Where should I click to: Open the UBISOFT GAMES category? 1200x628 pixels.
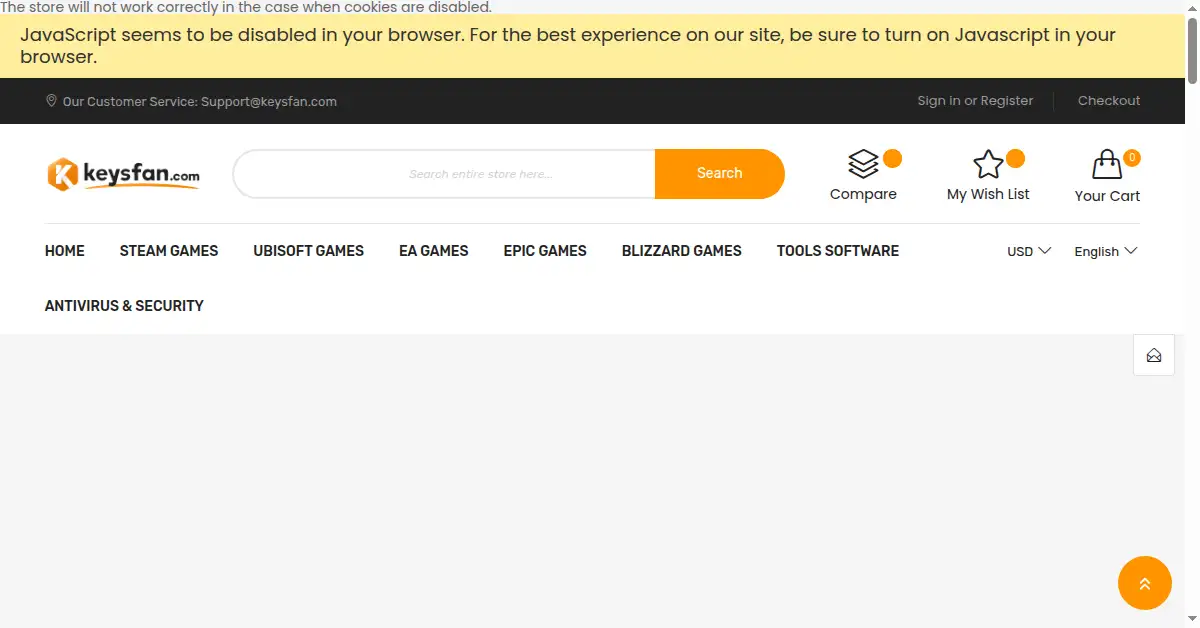[x=309, y=251]
